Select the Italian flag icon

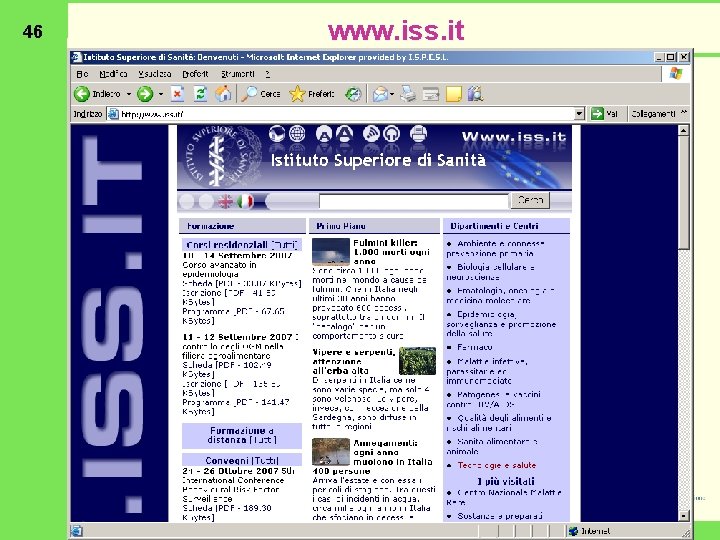tap(245, 201)
